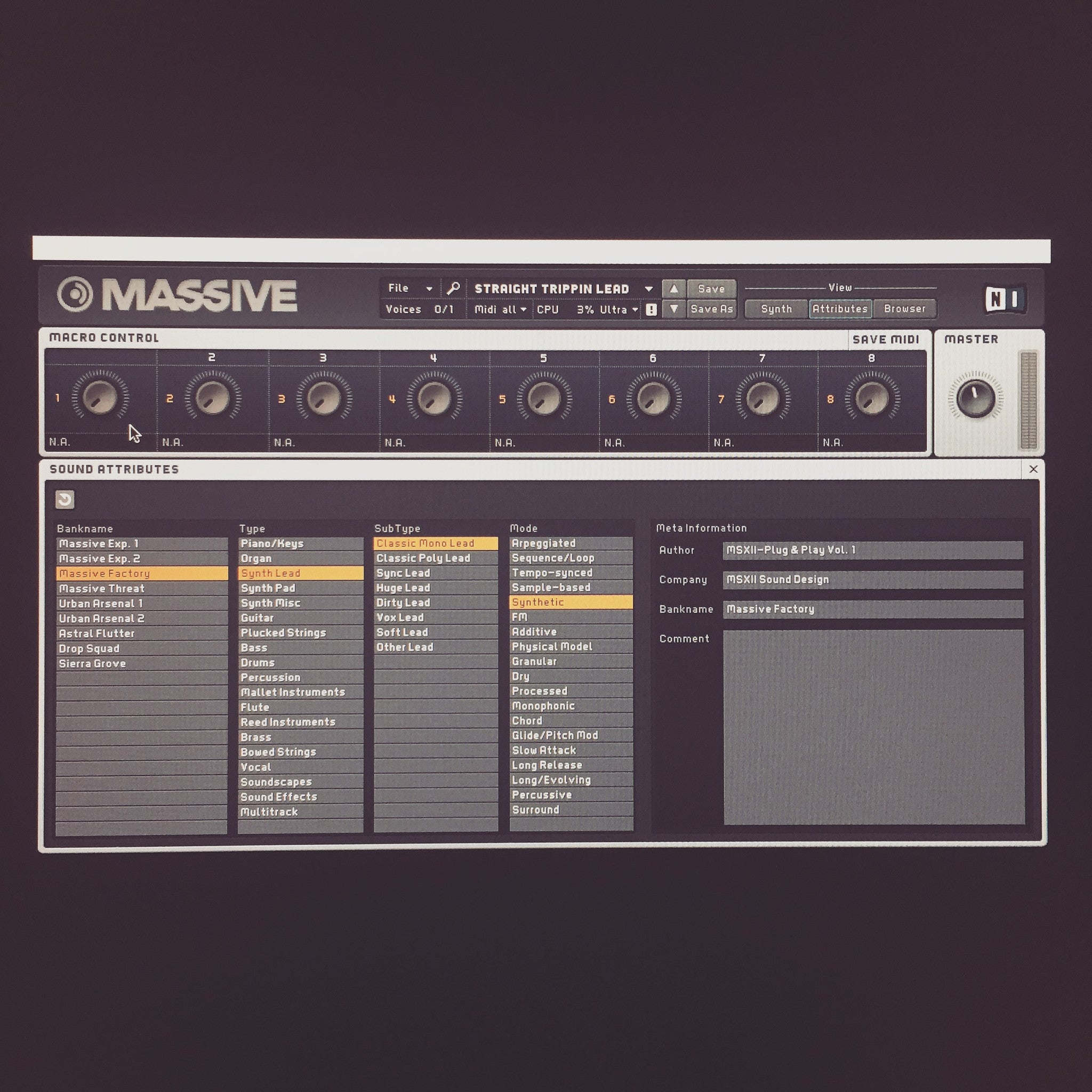1092x1092 pixels.
Task: Click the NI logo icon
Action: pyautogui.click(x=1006, y=300)
